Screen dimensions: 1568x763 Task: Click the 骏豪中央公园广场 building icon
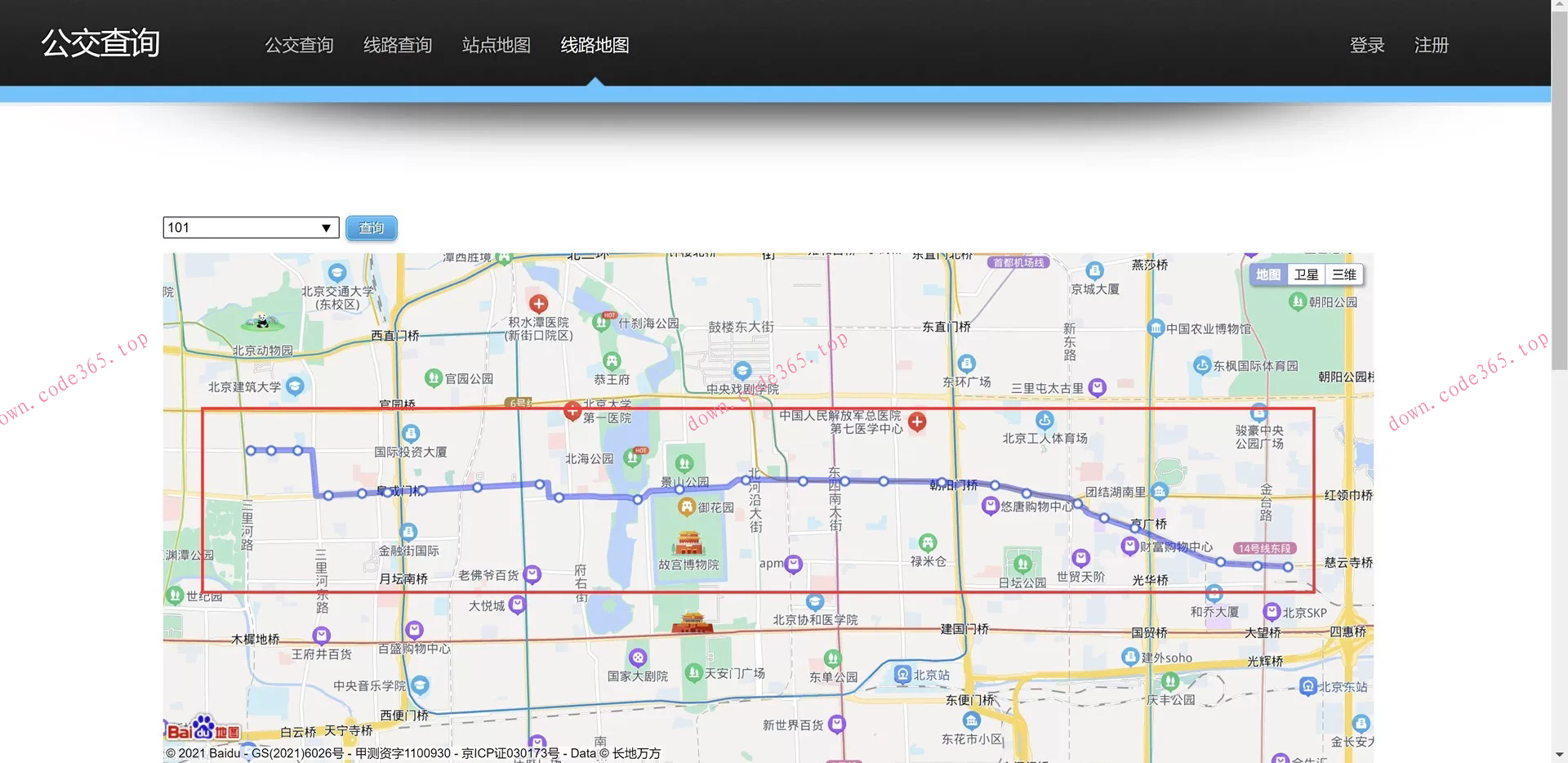pyautogui.click(x=1259, y=413)
